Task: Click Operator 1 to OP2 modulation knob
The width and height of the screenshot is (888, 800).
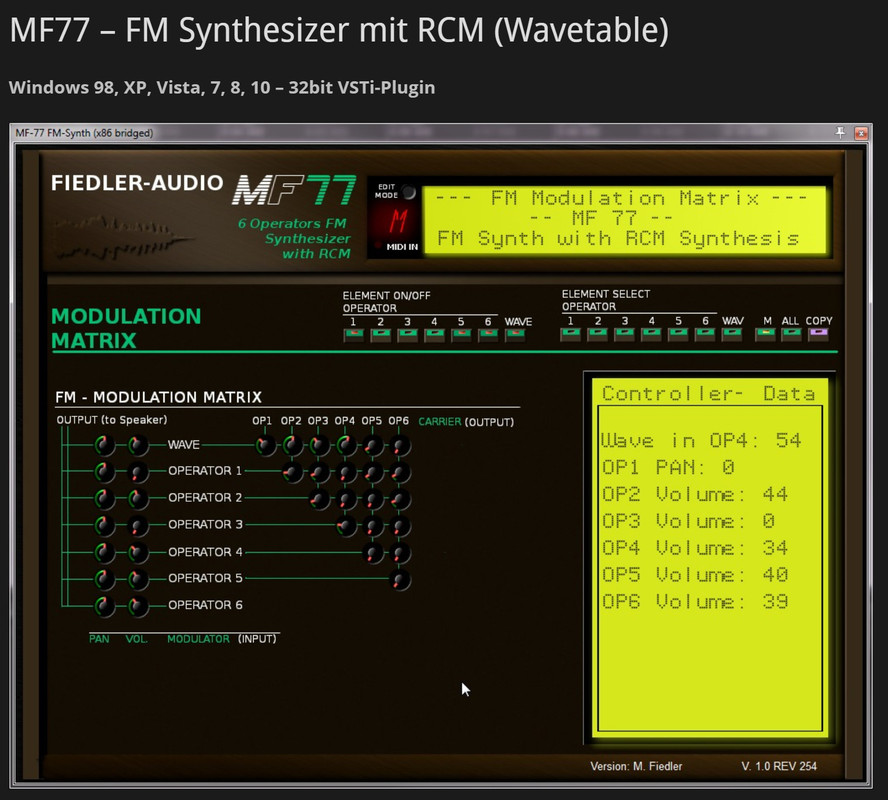Action: [x=292, y=472]
